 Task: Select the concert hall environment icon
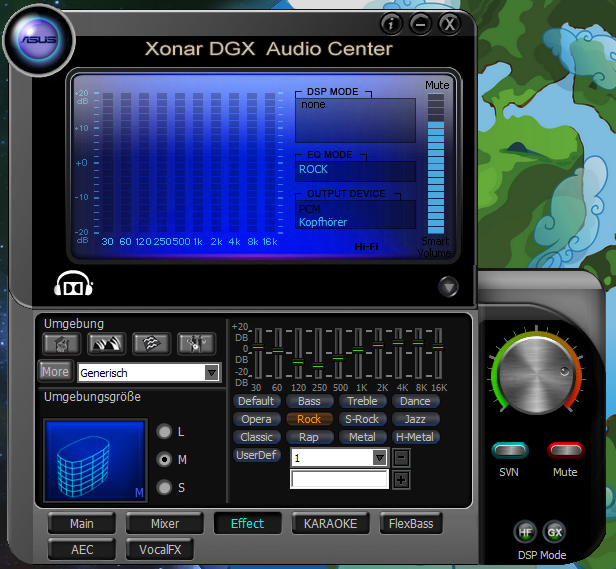pos(107,344)
